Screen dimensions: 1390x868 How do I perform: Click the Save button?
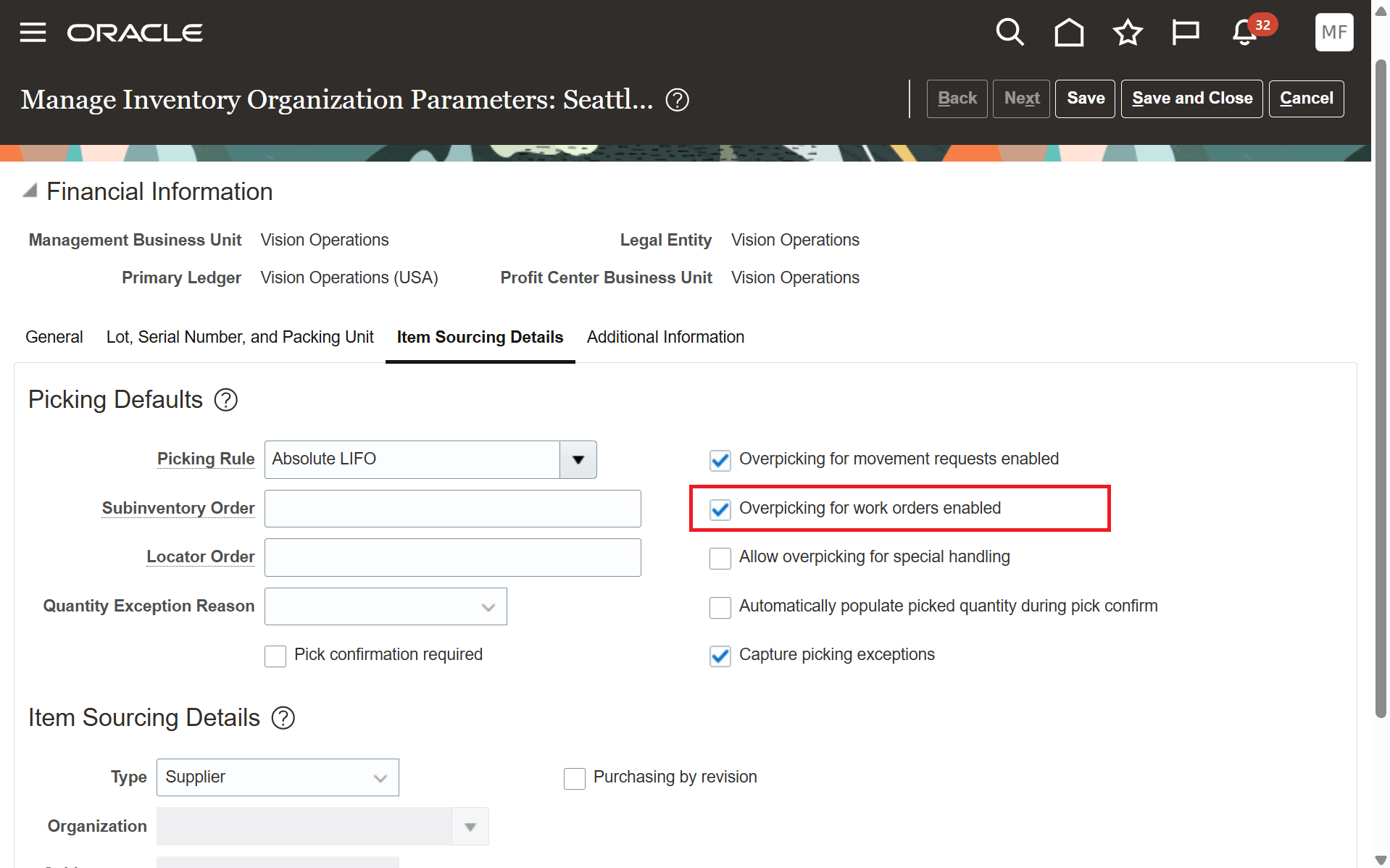click(1085, 99)
